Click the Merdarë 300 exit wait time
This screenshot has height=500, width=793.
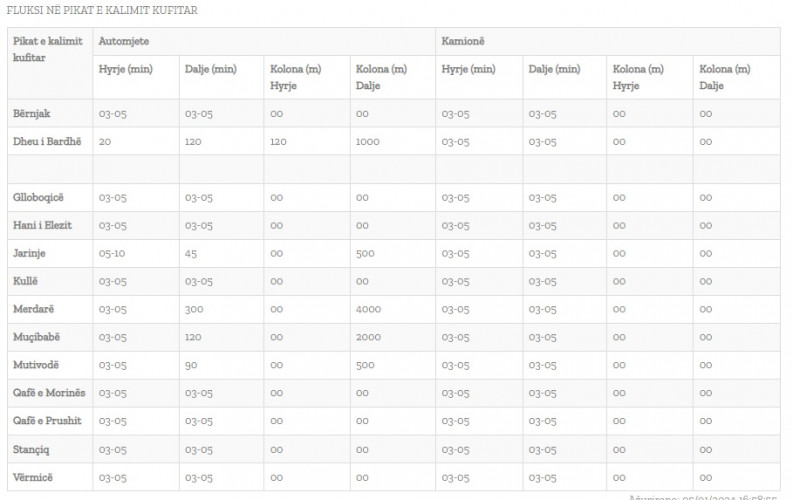click(194, 309)
